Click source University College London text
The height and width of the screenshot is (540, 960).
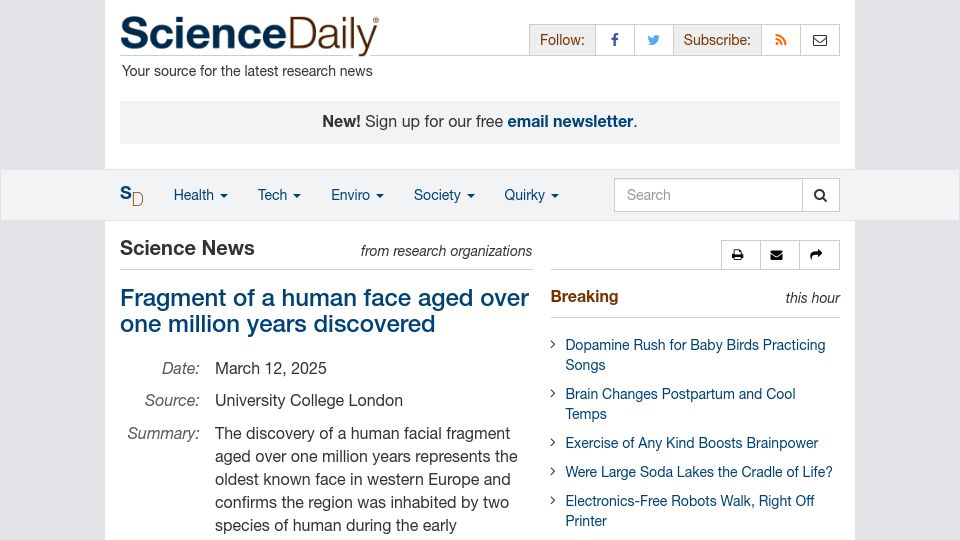point(309,400)
